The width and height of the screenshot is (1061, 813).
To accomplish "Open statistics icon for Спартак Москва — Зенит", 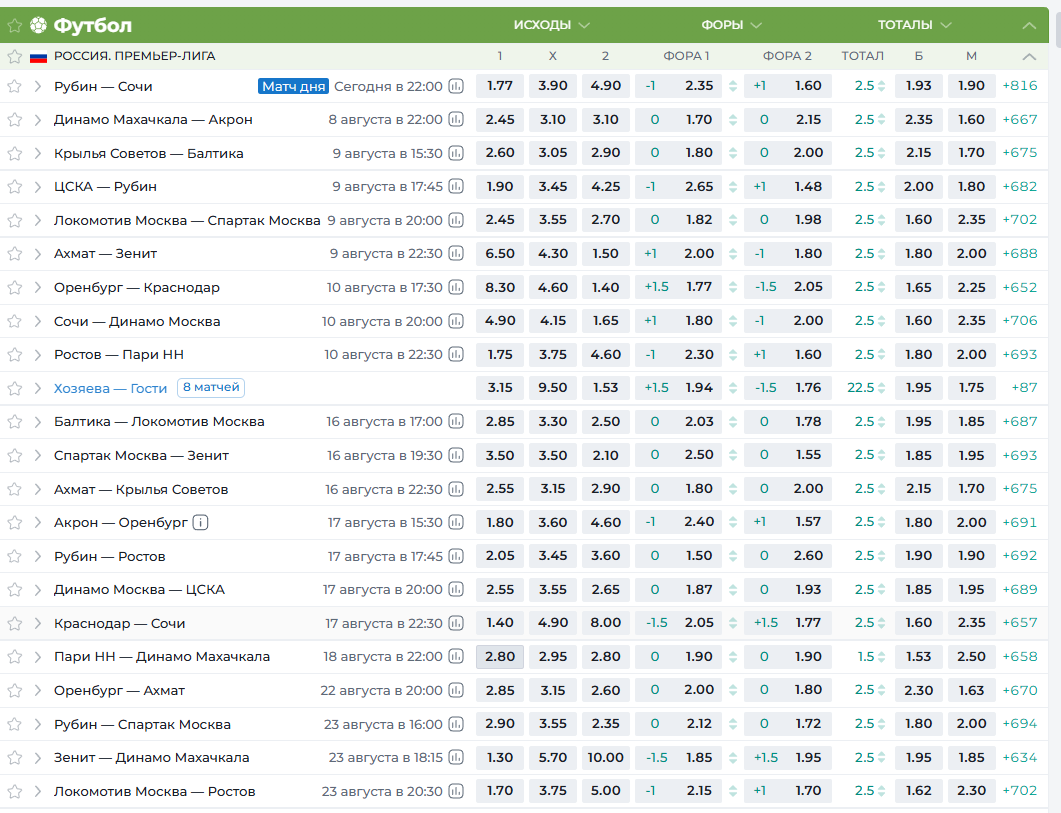I will (456, 456).
